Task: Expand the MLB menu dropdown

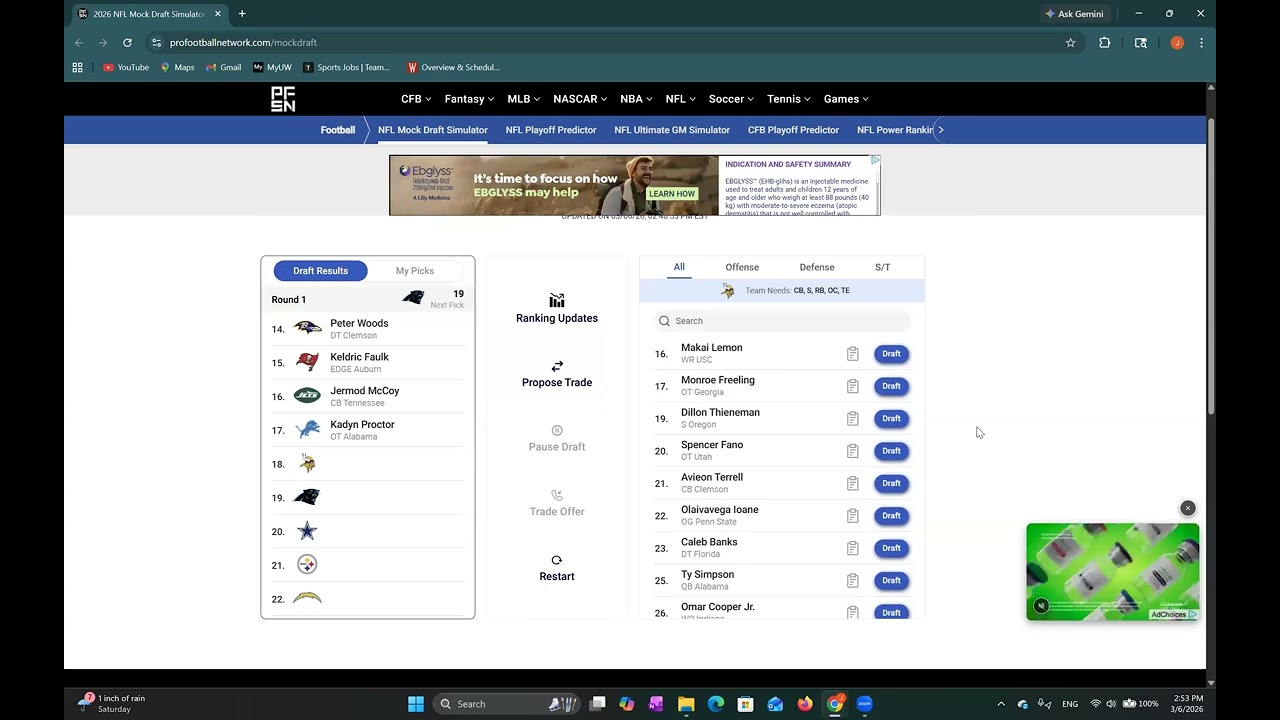Action: tap(523, 99)
